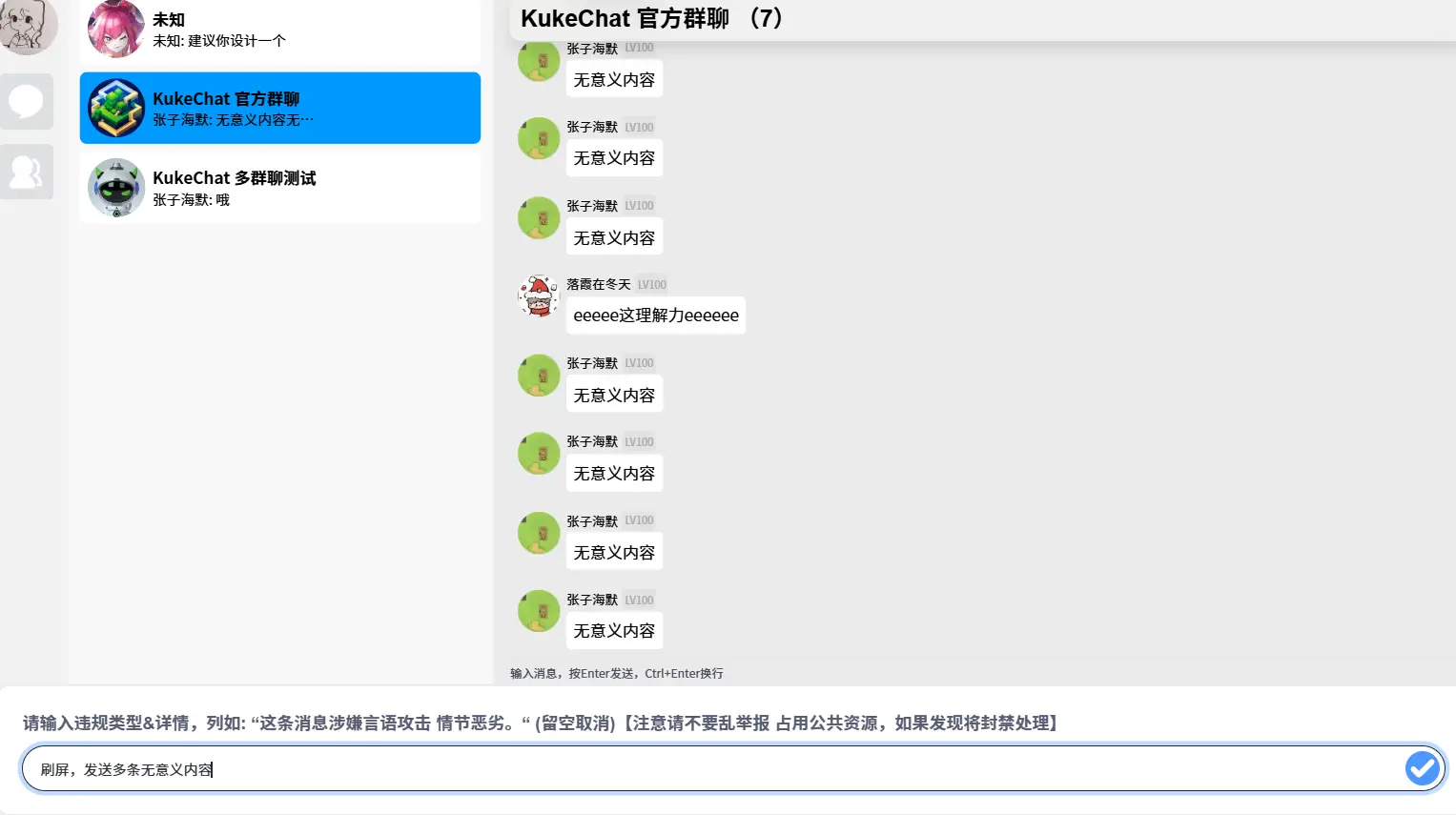Open your profile avatar in the sidebar
Image resolution: width=1456 pixels, height=815 pixels.
pos(27,26)
